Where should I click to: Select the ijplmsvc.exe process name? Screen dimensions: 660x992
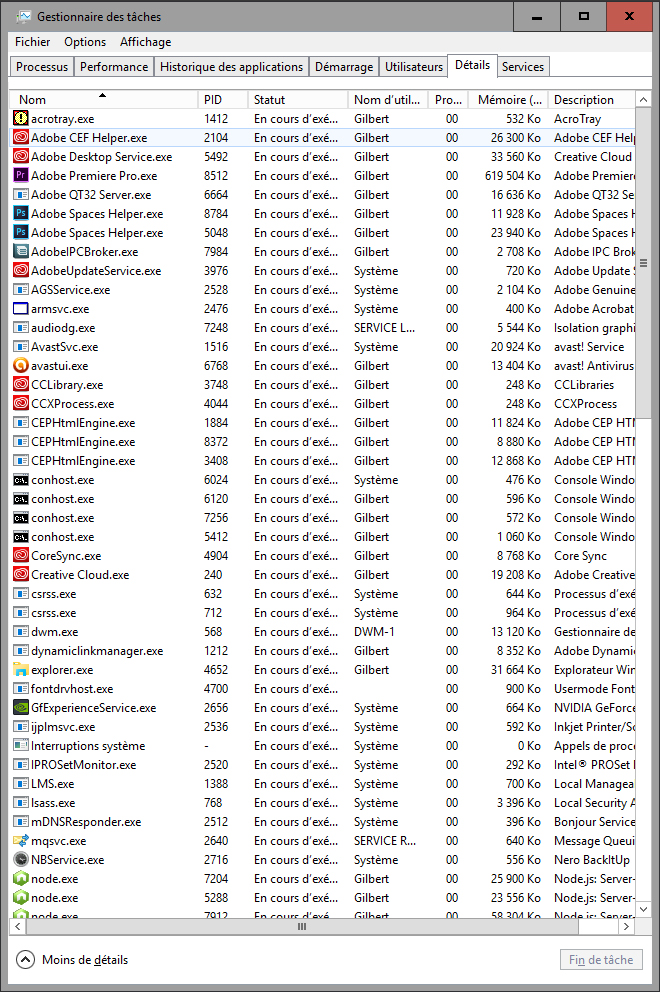(x=63, y=726)
